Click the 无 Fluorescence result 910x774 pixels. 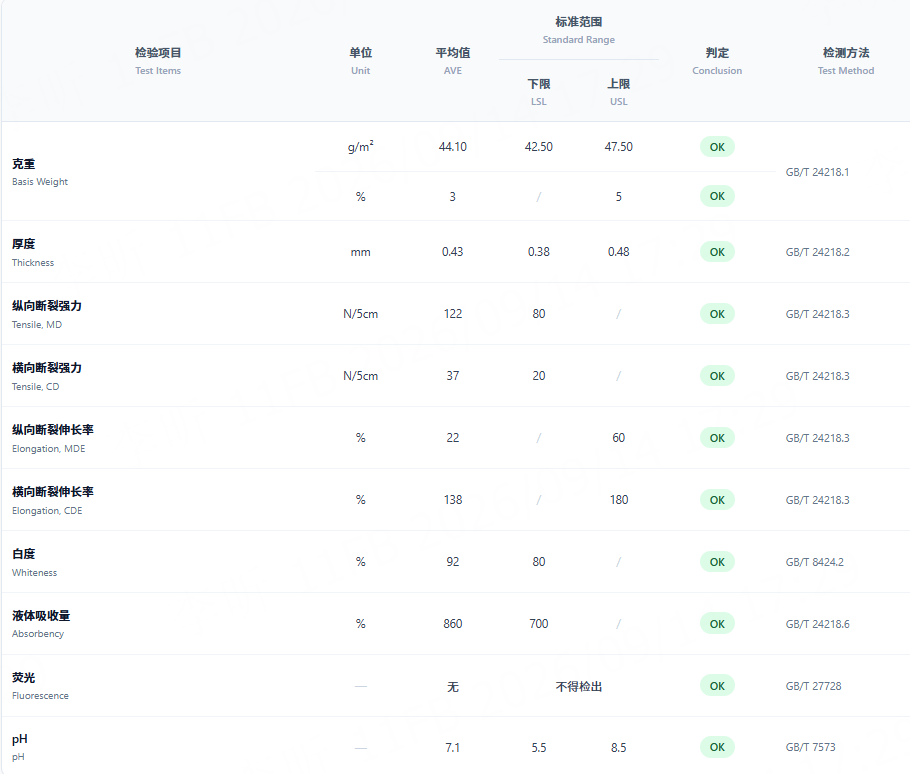coord(453,687)
